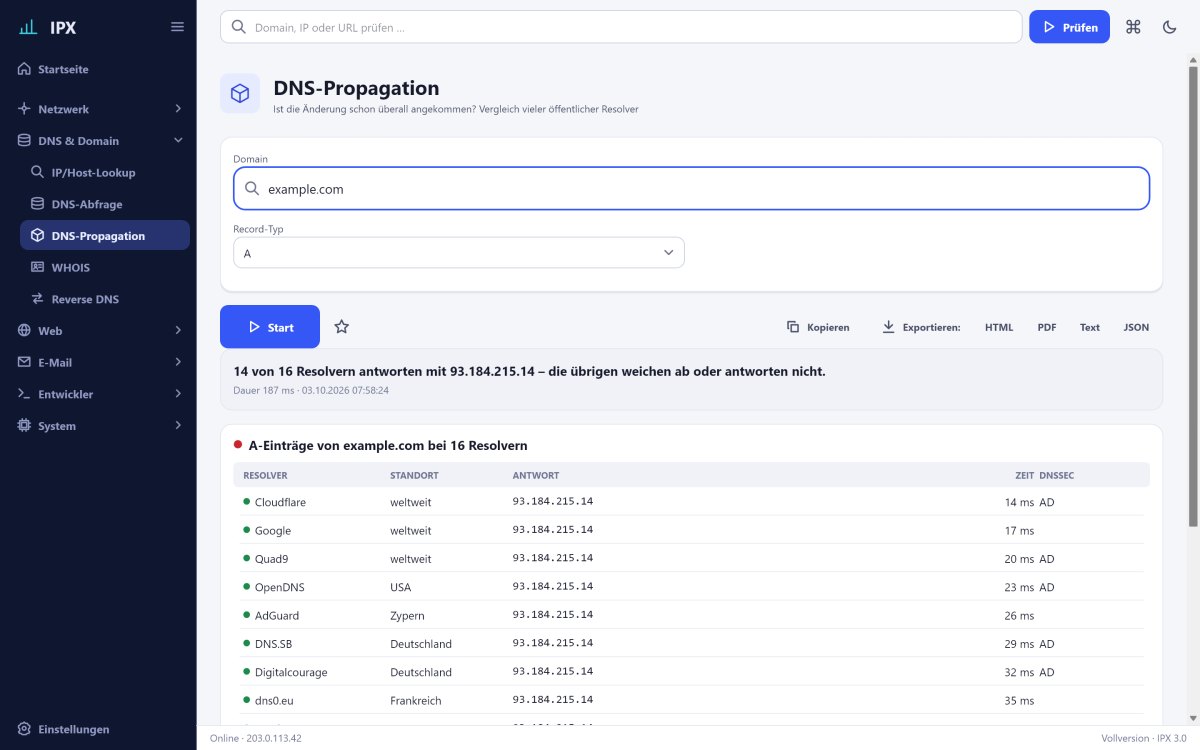Click the Frankreich location cell
The height and width of the screenshot is (750, 1200).
416,701
